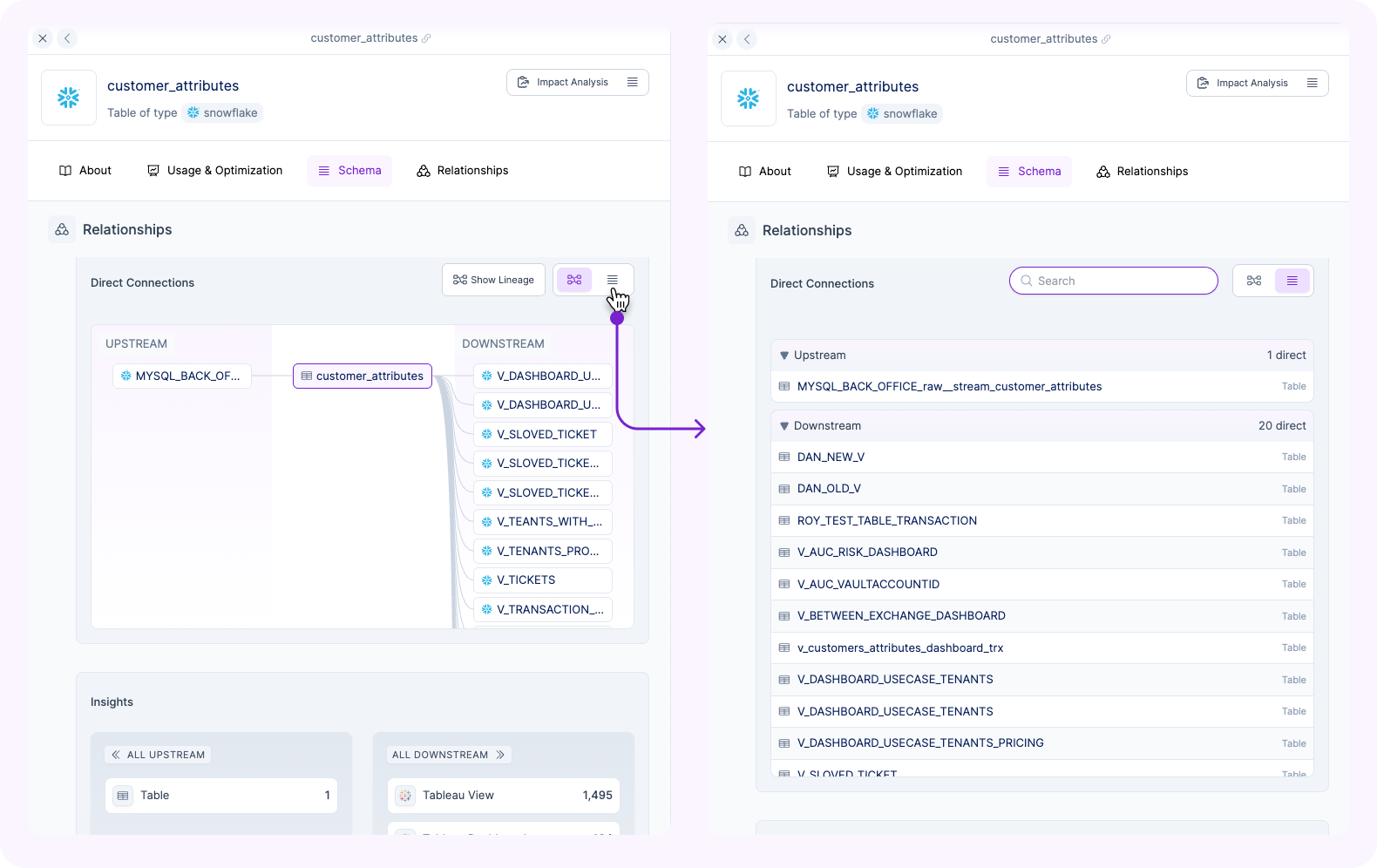The height and width of the screenshot is (868, 1377).
Task: Switch to graph view in right Direct Connections
Action: (x=1254, y=281)
